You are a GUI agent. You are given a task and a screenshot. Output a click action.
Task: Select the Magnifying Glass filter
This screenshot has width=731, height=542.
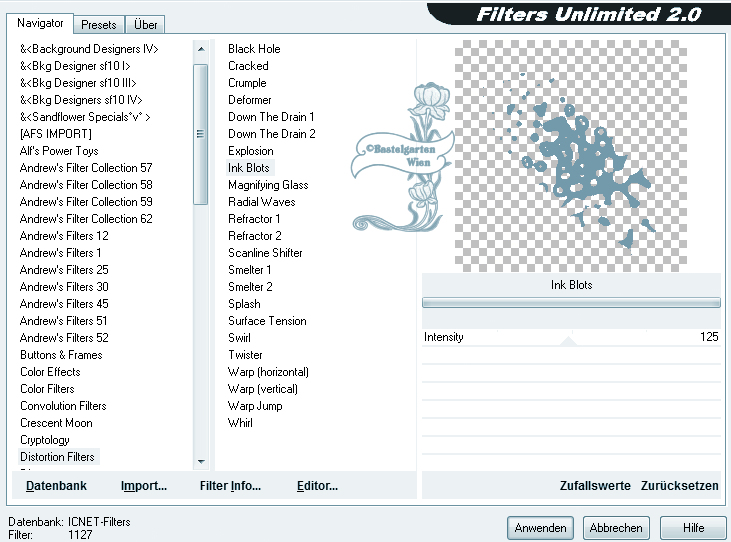coord(268,185)
